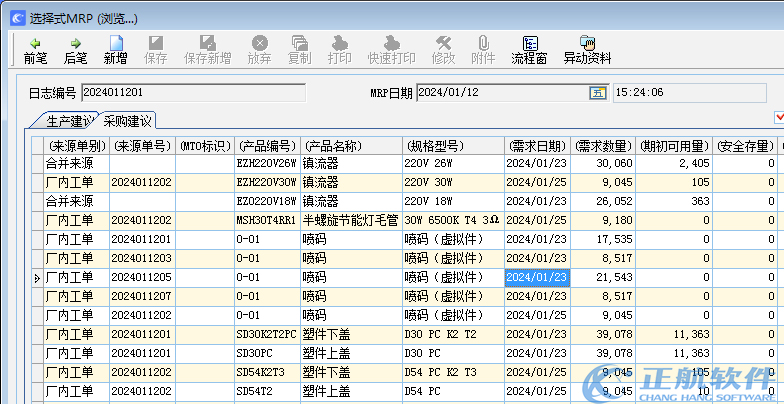Click the 复制 copy icon

click(299, 49)
